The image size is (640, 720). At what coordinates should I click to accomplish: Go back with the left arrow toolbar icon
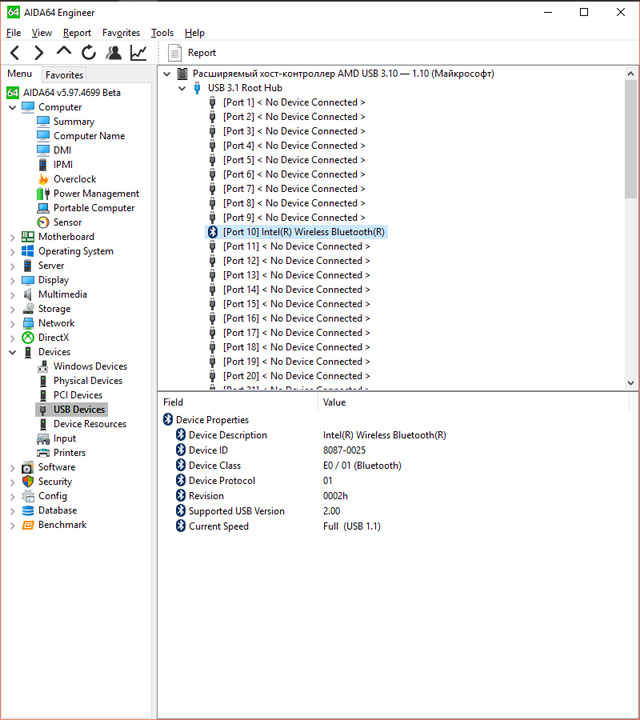(x=15, y=53)
